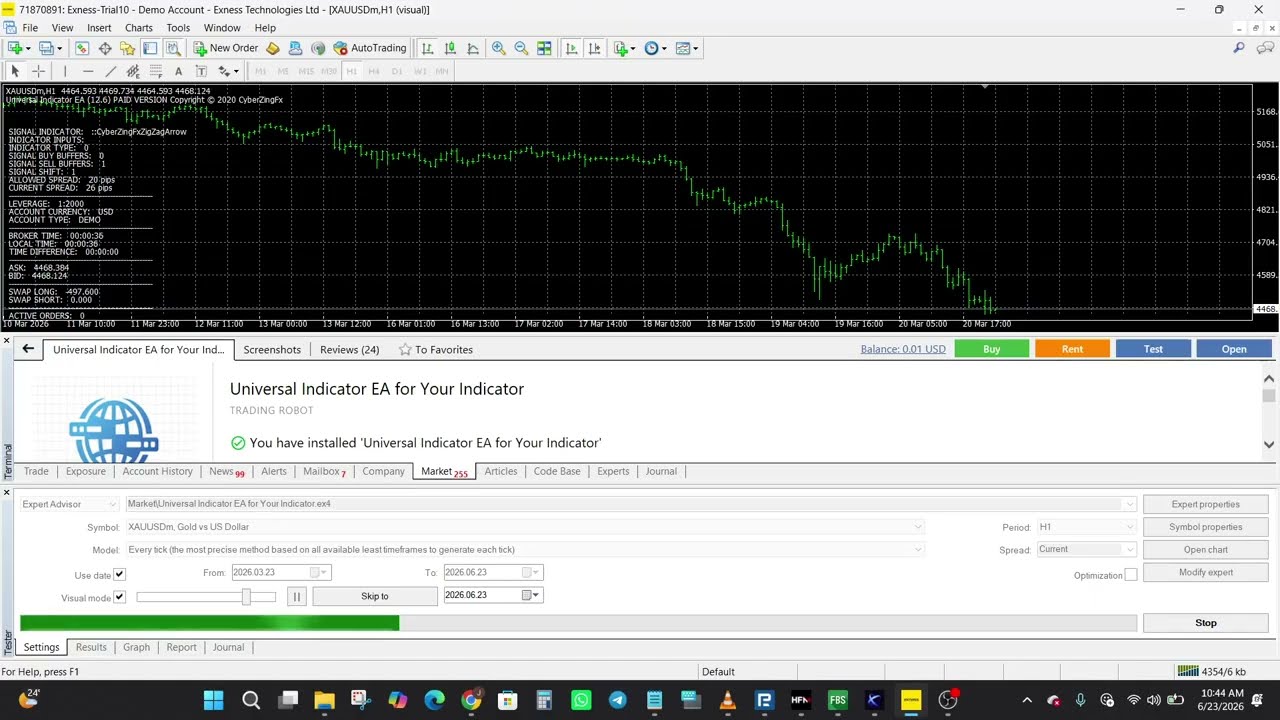
Task: Toggle Chart Shift icon
Action: pyautogui.click(x=594, y=48)
